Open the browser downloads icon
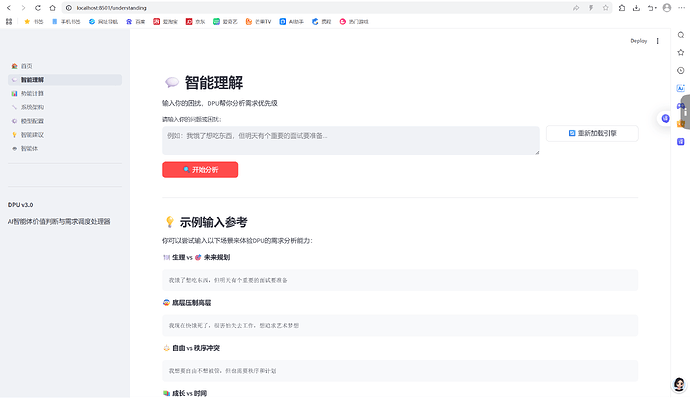 point(636,8)
